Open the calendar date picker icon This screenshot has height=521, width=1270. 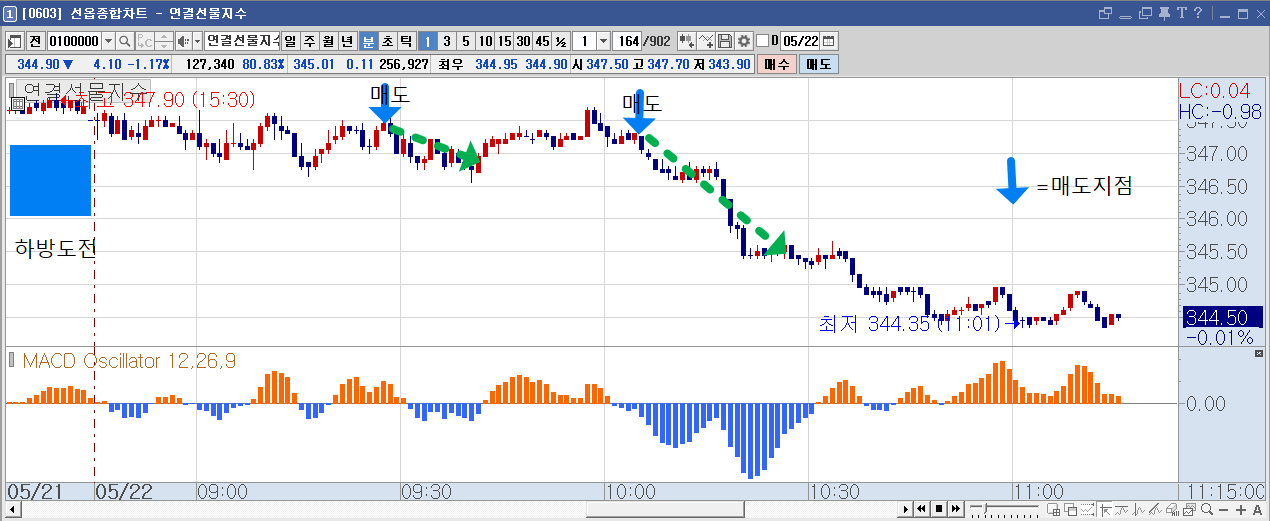coord(829,41)
